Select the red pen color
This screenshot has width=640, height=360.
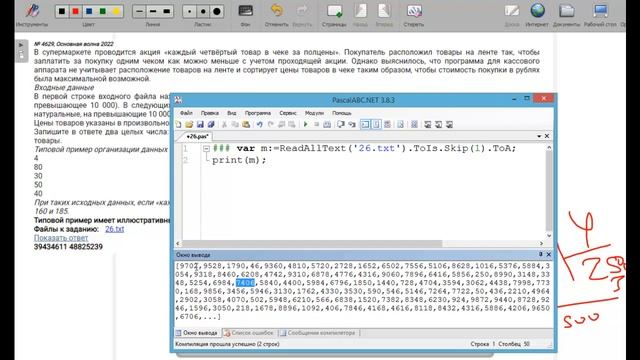click(76, 11)
